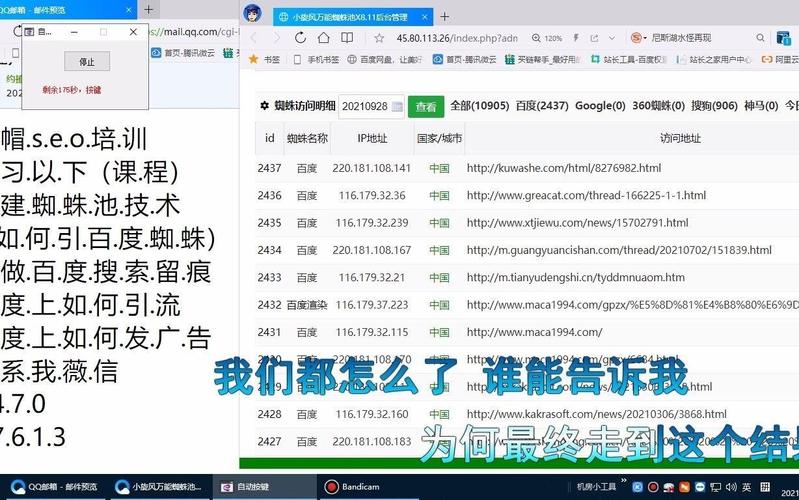Image resolution: width=799 pixels, height=500 pixels.
Task: Click the address bar URL 45.80.113.26
Action: tap(457, 38)
